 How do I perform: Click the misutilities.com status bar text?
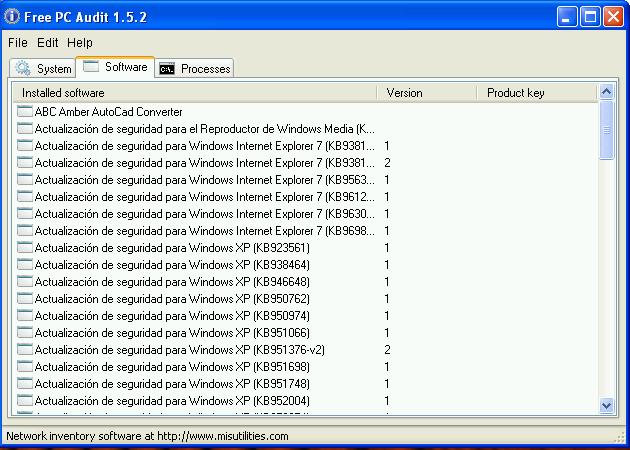click(147, 436)
